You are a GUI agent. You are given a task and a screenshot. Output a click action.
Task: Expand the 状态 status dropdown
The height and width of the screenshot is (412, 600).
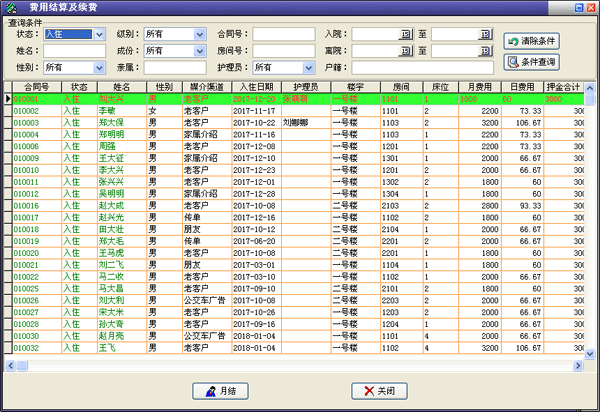[98, 34]
